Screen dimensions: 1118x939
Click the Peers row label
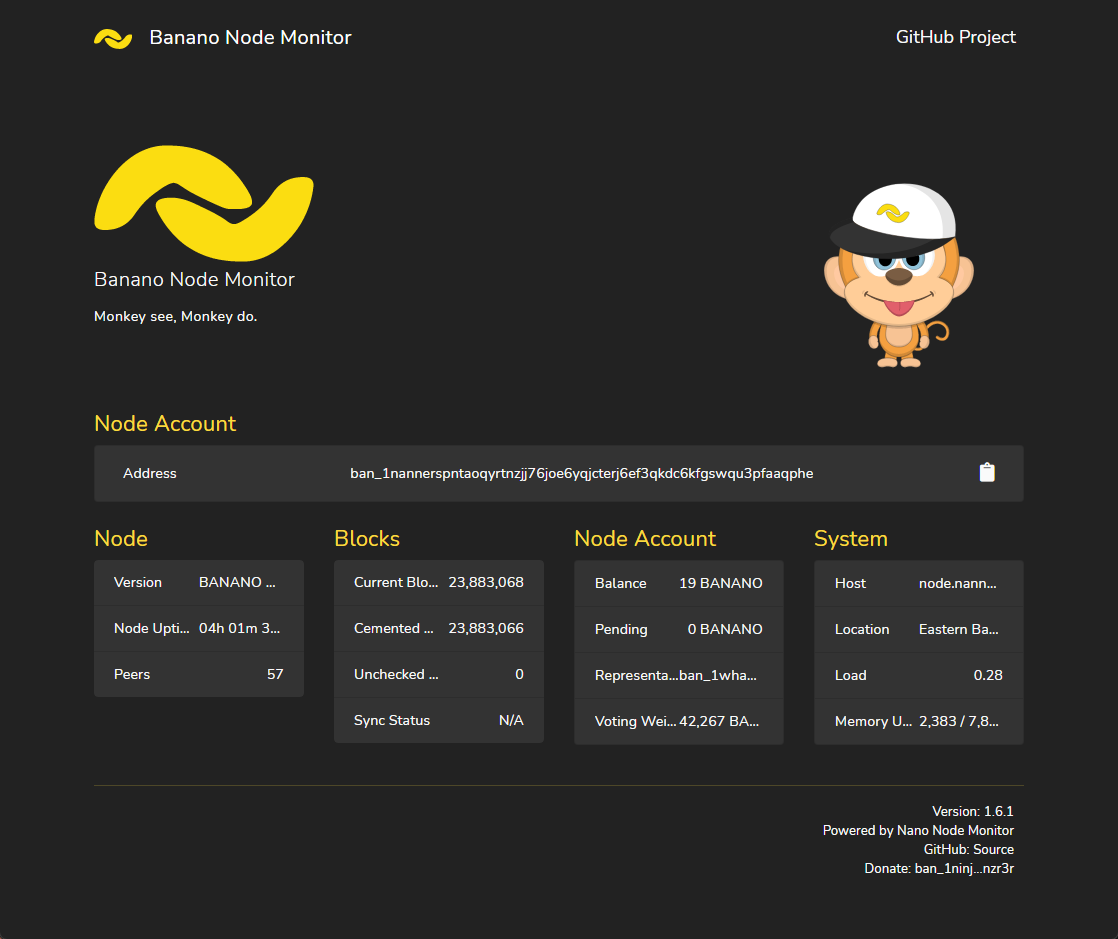132,674
